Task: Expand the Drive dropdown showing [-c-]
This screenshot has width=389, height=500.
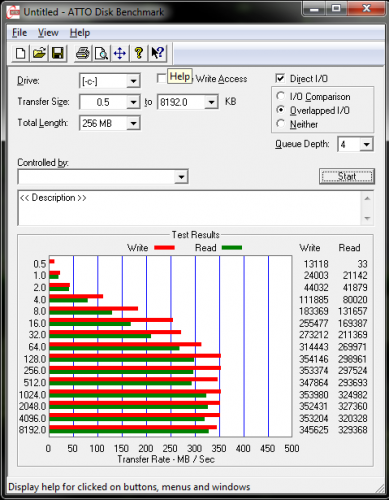Action: 133,81
